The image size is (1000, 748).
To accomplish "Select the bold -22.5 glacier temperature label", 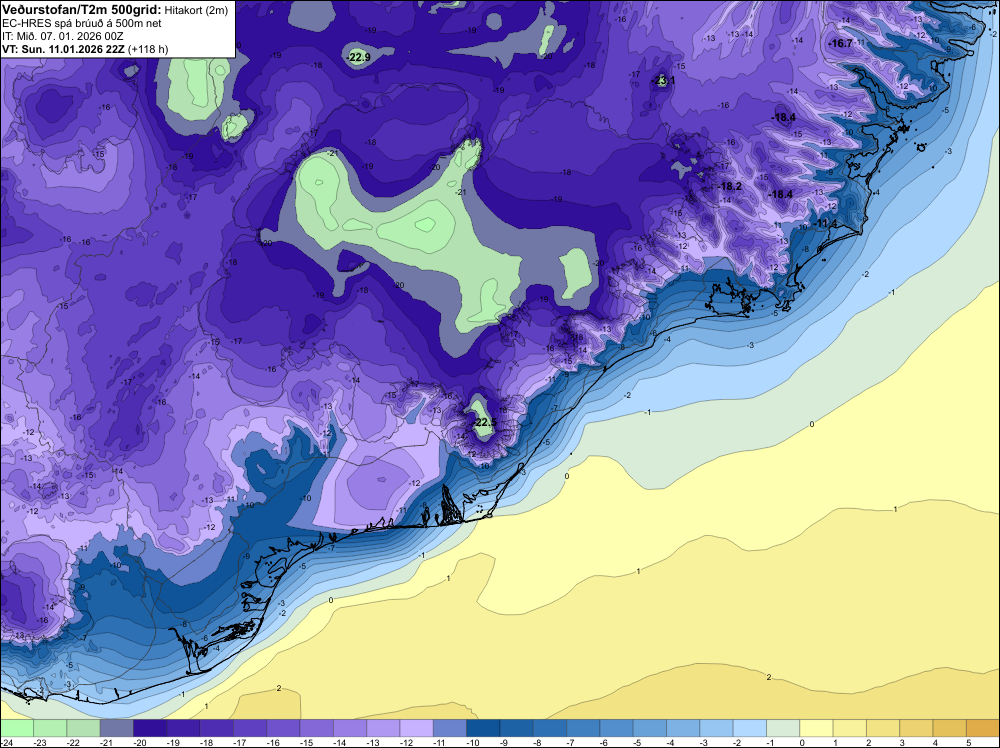I will [484, 423].
